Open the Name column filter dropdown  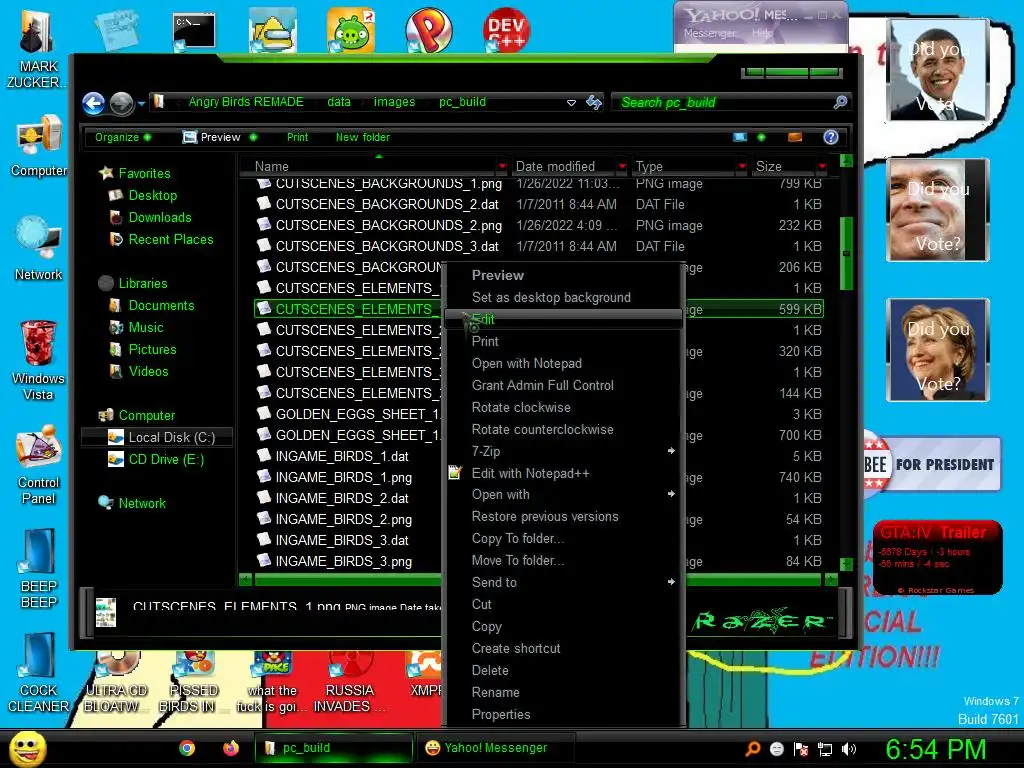[x=502, y=167]
